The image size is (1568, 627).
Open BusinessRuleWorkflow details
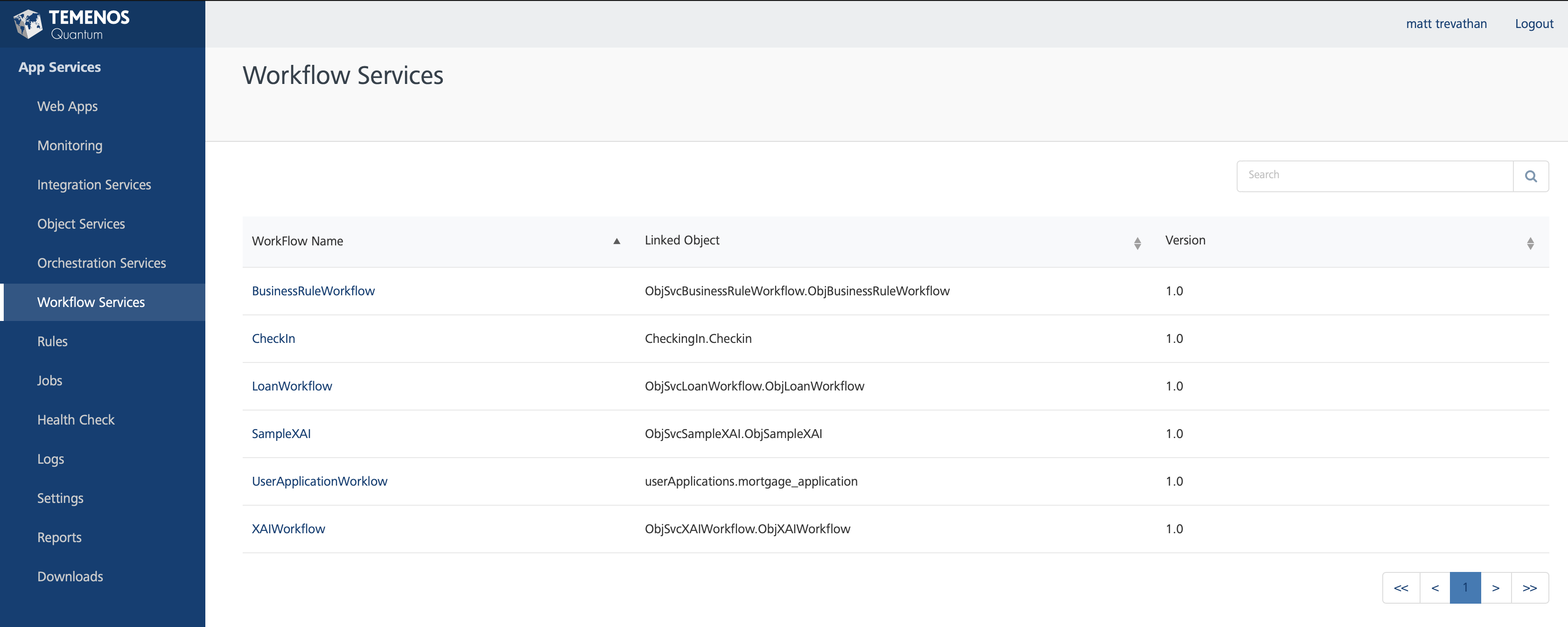tap(313, 290)
